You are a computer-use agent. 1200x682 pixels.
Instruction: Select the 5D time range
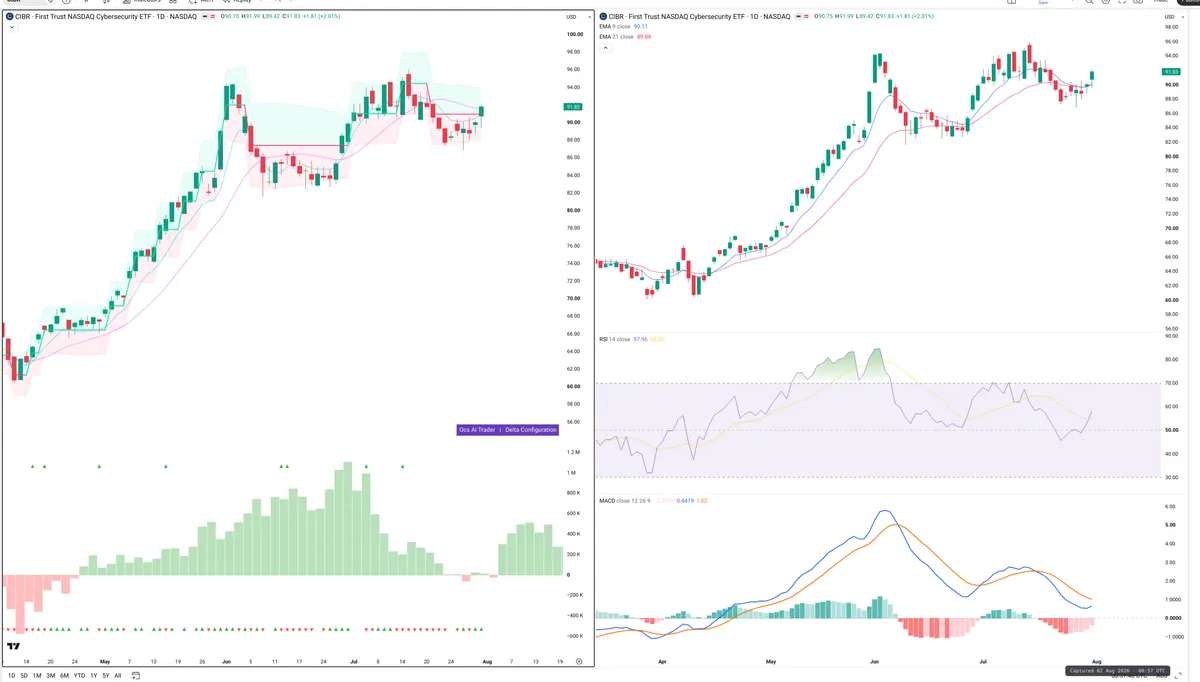(24, 675)
